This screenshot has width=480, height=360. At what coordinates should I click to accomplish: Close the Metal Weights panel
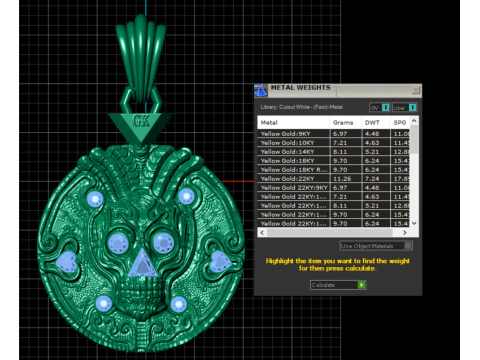(x=416, y=90)
